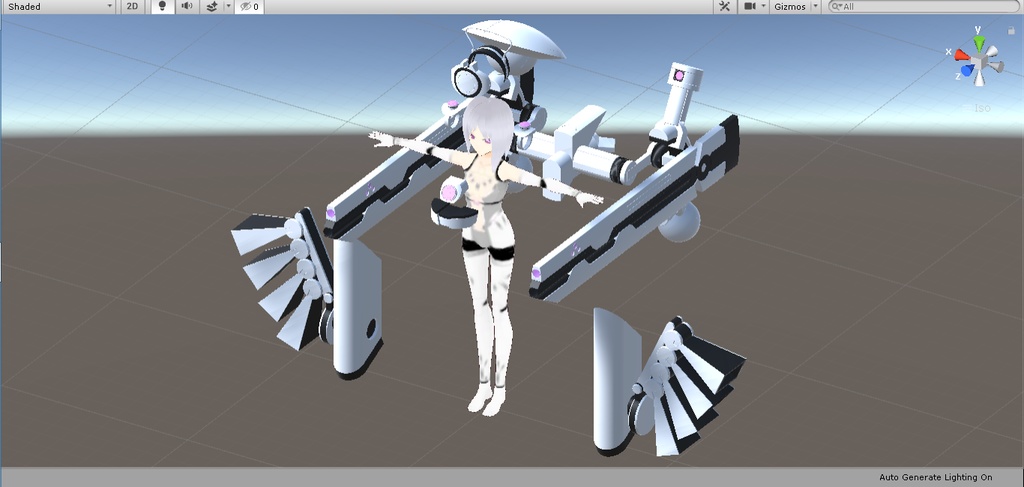Open scene camera settings icon

750,7
